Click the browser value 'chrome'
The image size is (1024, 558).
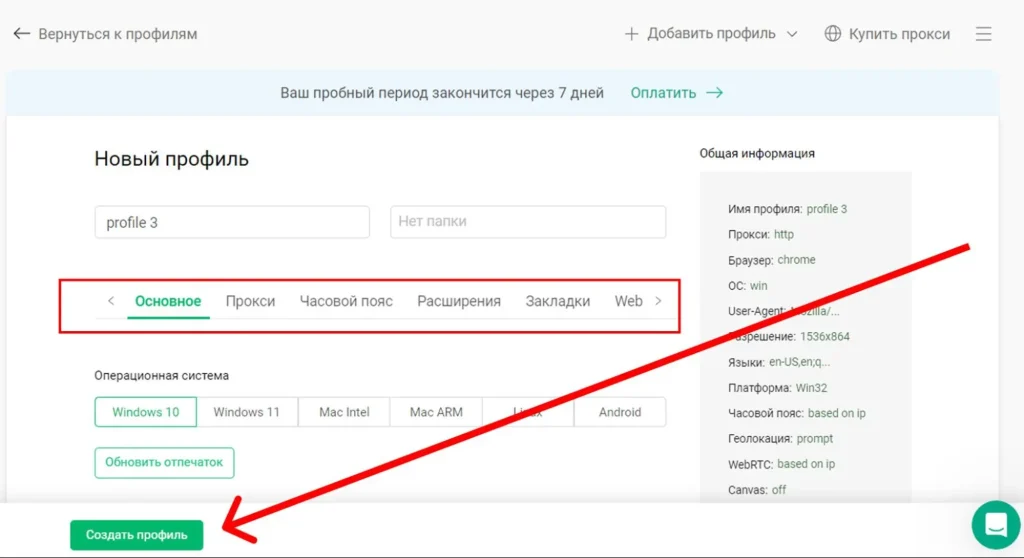(796, 260)
